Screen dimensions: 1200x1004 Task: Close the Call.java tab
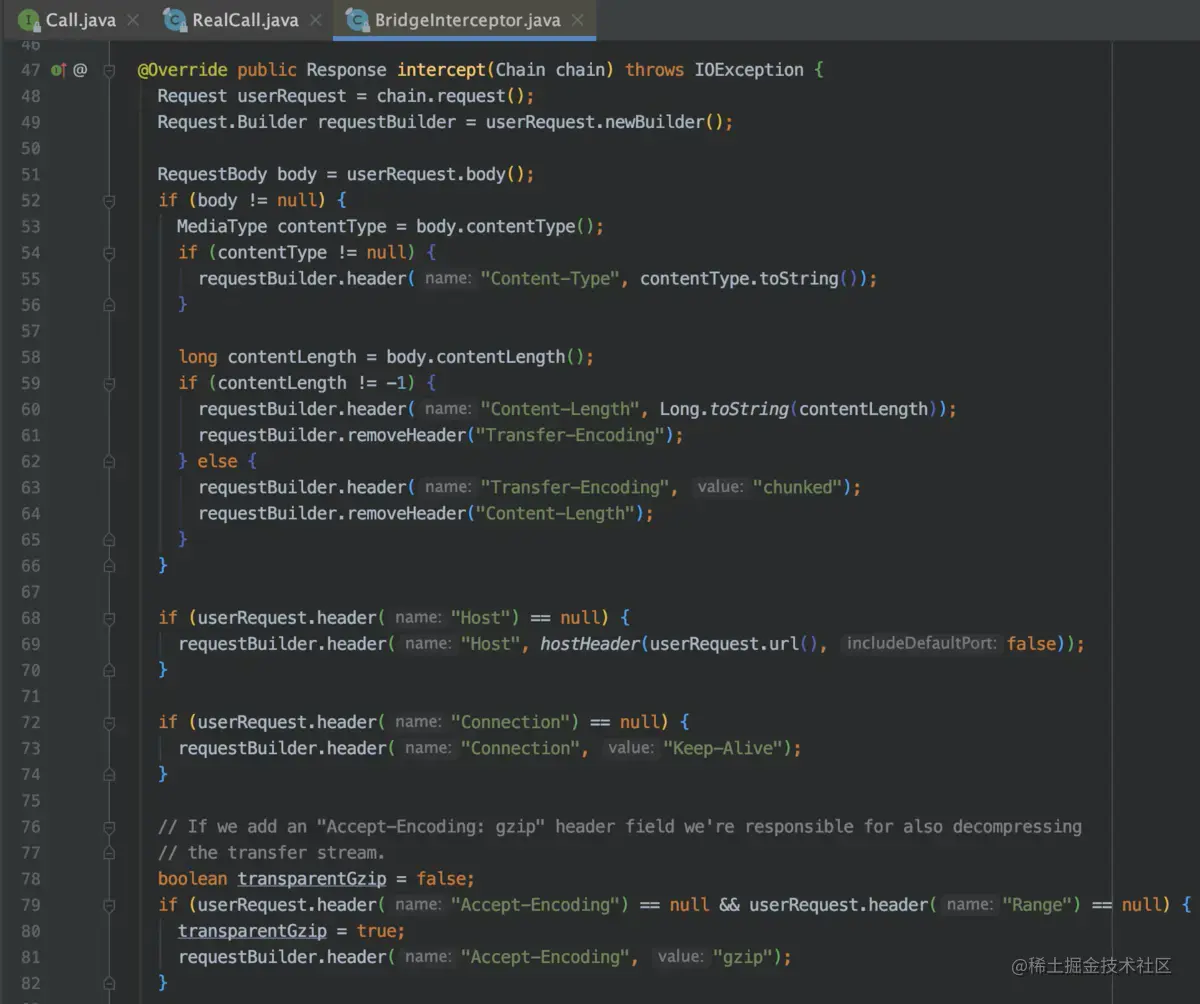134,20
